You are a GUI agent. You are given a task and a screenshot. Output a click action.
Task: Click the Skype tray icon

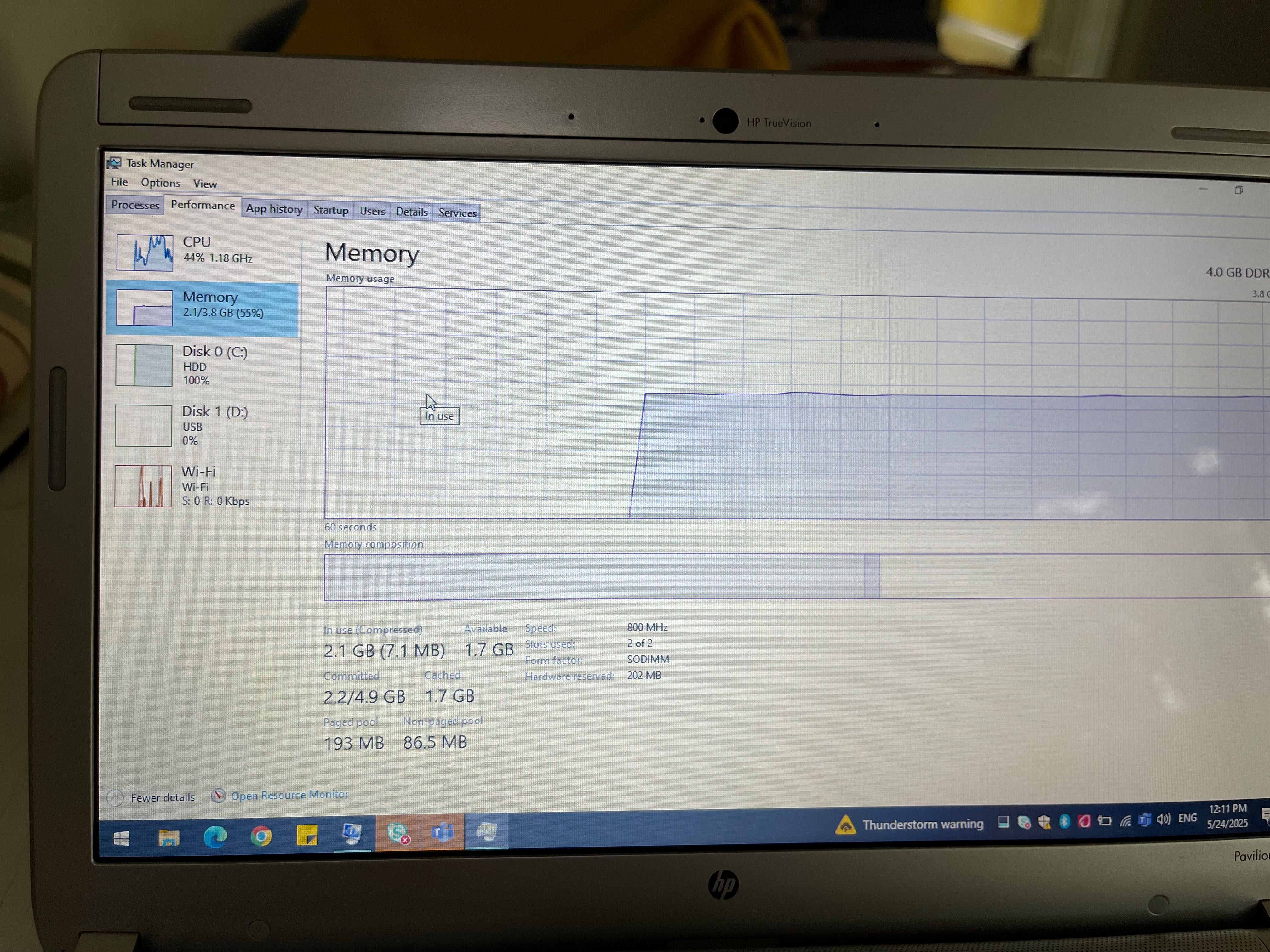pos(1024,822)
